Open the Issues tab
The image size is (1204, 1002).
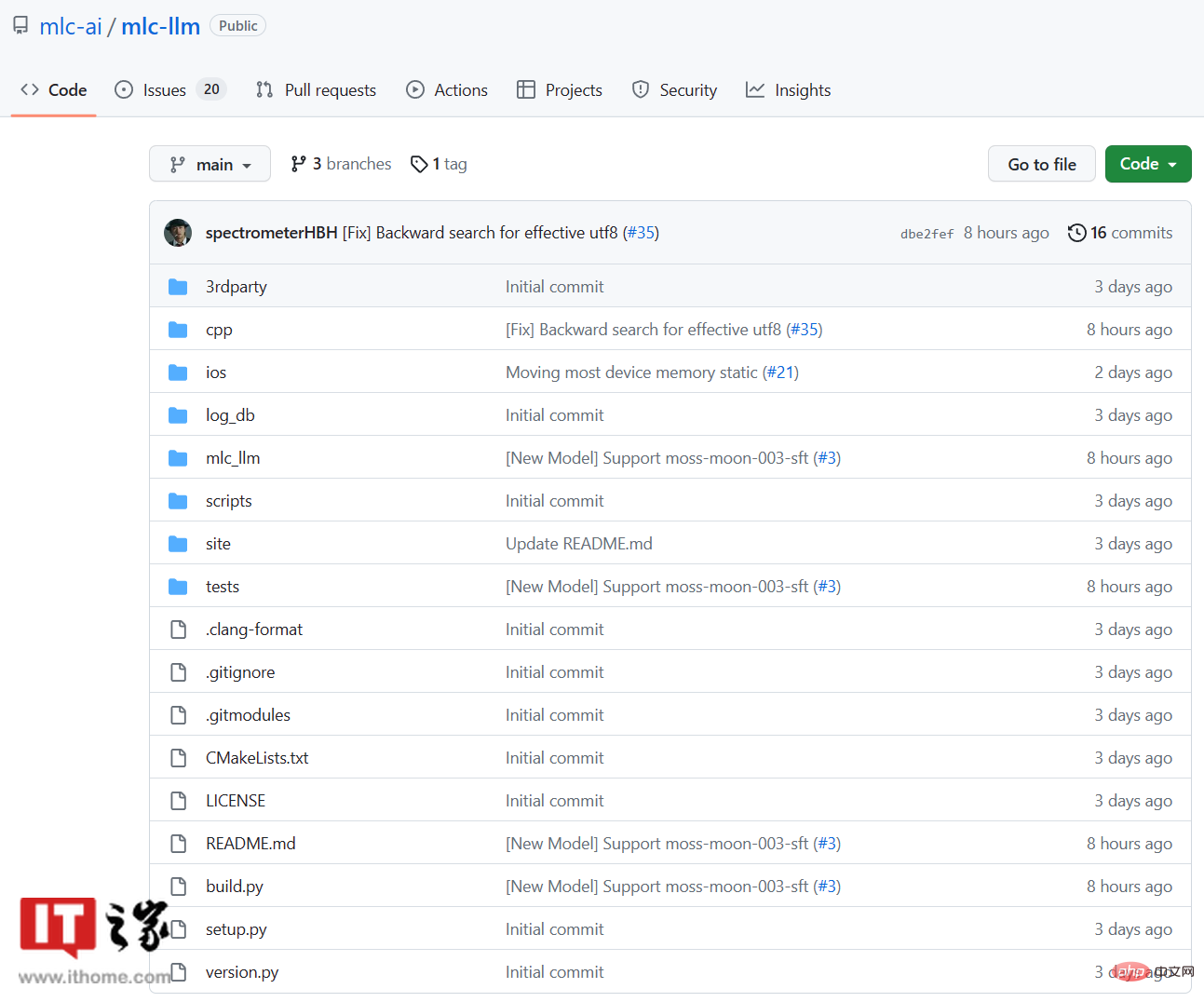point(170,90)
